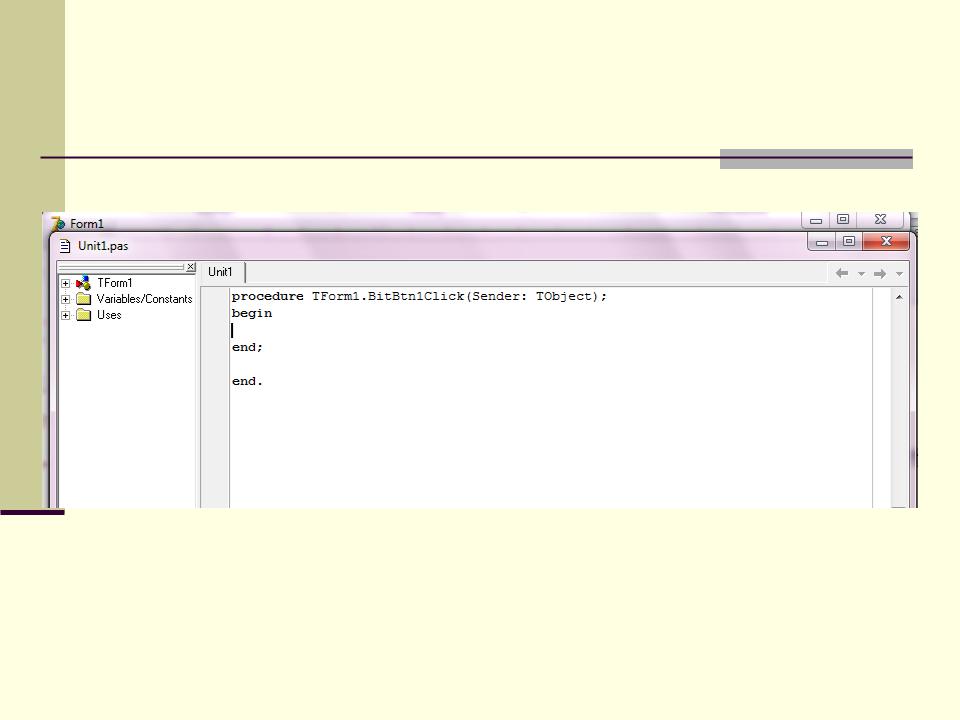Click the Unit1.pas title bar text
This screenshot has height=720, width=960.
click(103, 246)
